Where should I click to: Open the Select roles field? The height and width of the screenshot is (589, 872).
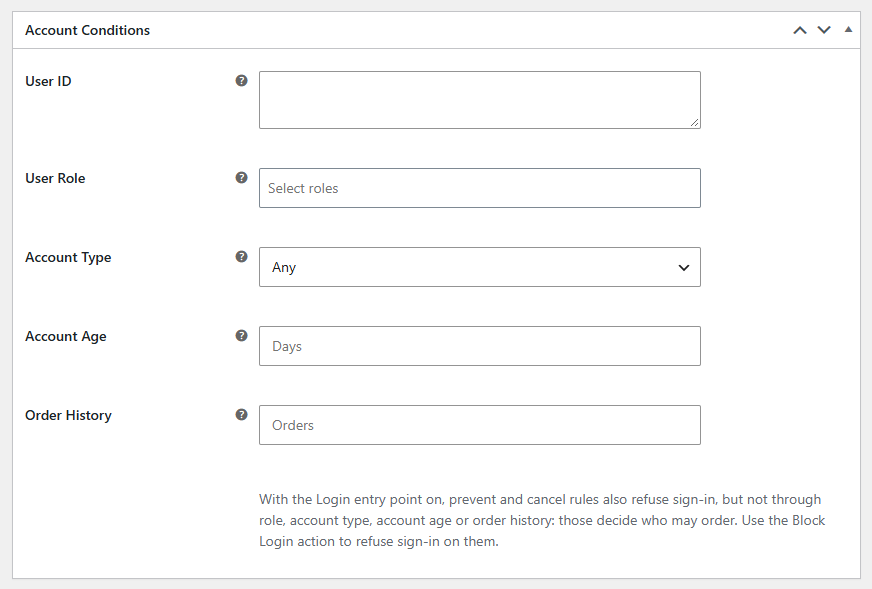click(479, 188)
